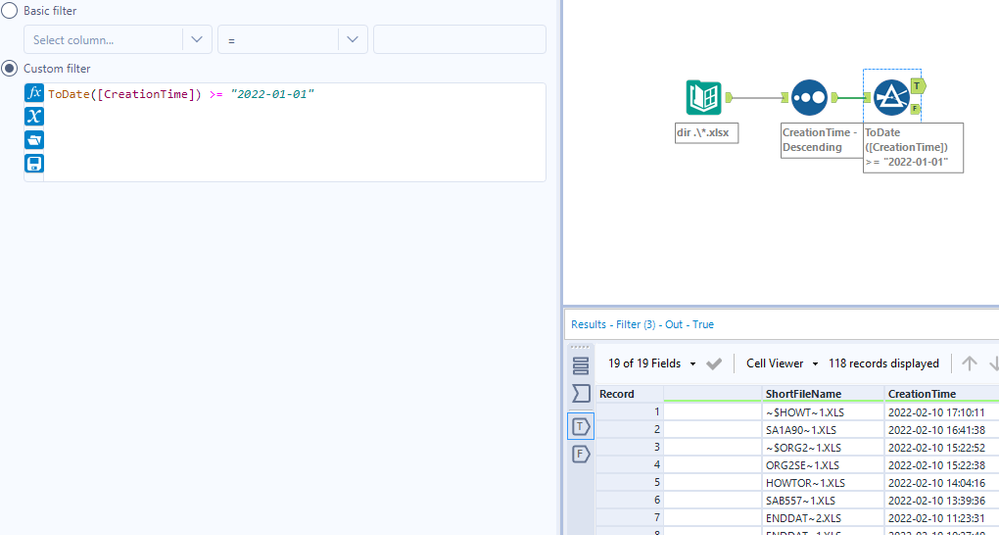Select CreationTime cell 2022-02-10 15:22:52
The height and width of the screenshot is (535, 999).
tap(942, 448)
